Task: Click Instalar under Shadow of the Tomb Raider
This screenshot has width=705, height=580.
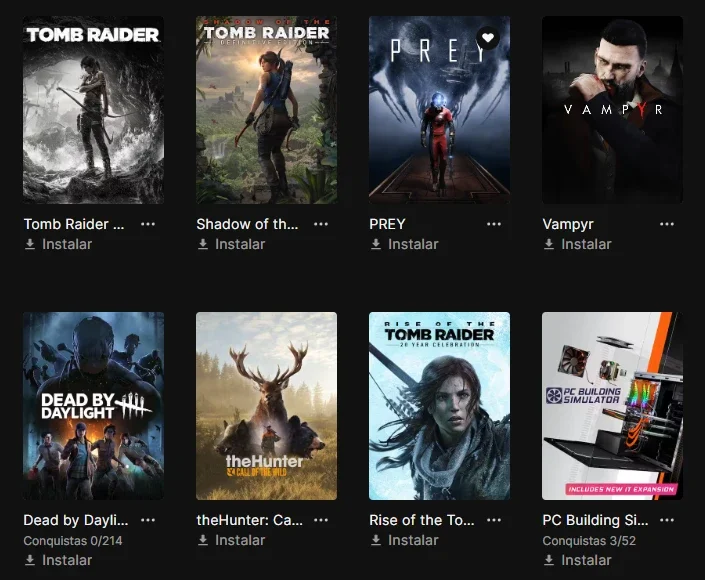Action: (x=231, y=244)
